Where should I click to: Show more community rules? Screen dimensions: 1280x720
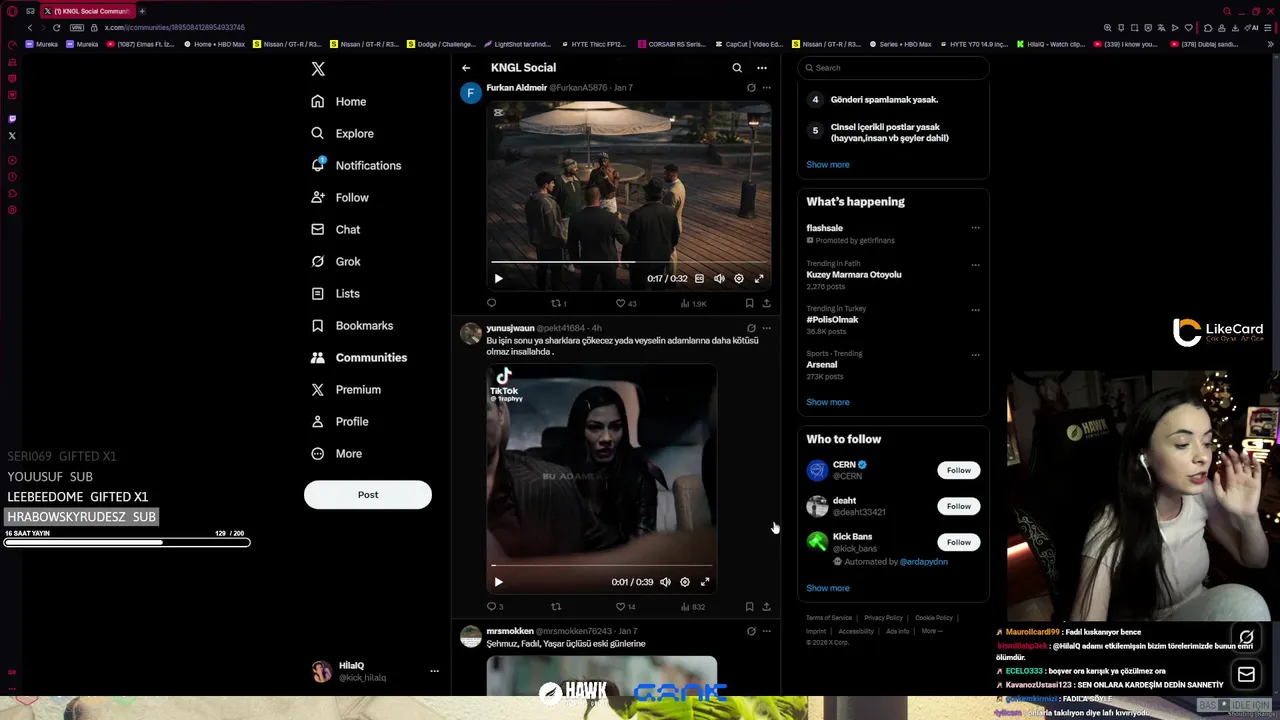[x=828, y=164]
